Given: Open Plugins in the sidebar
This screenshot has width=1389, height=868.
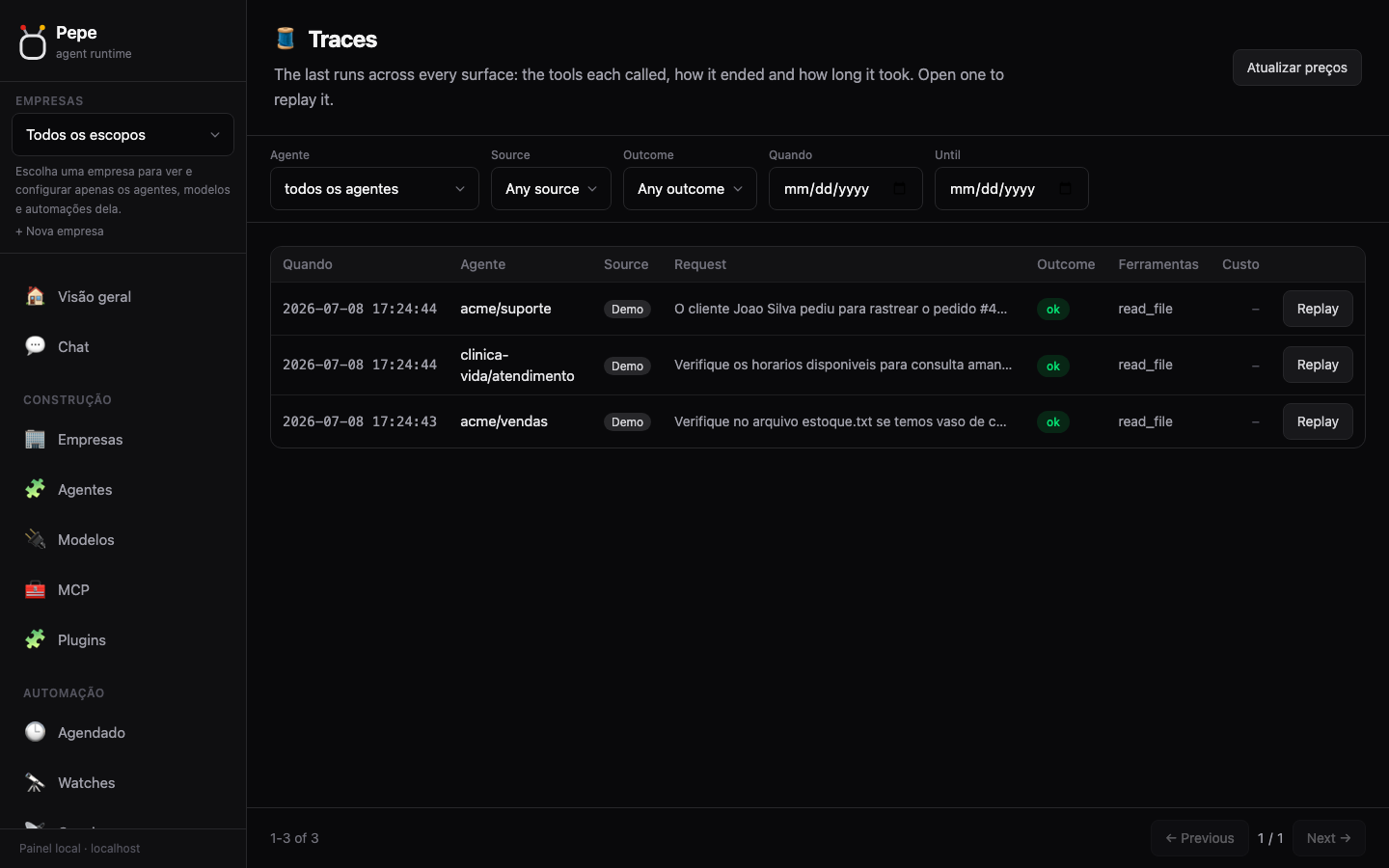Looking at the screenshot, I should (x=123, y=639).
